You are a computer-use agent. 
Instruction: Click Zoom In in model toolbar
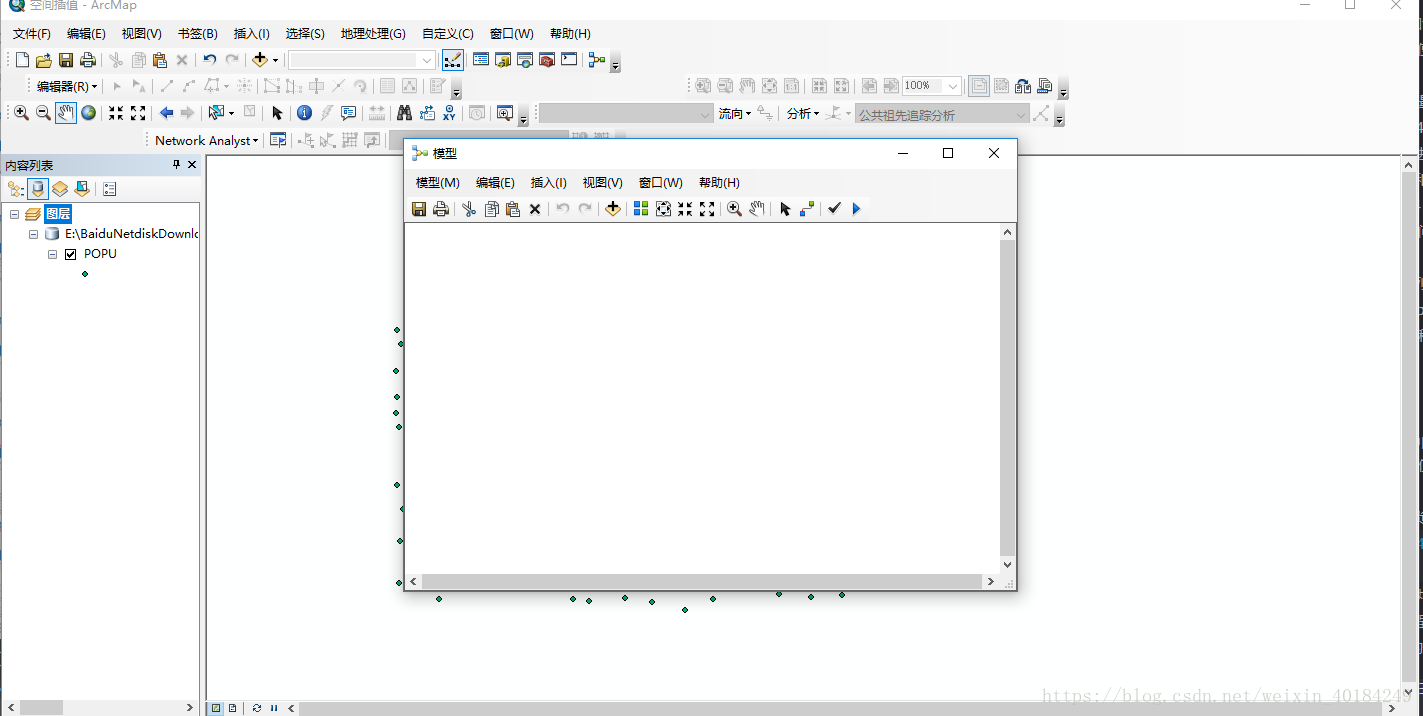[x=734, y=208]
